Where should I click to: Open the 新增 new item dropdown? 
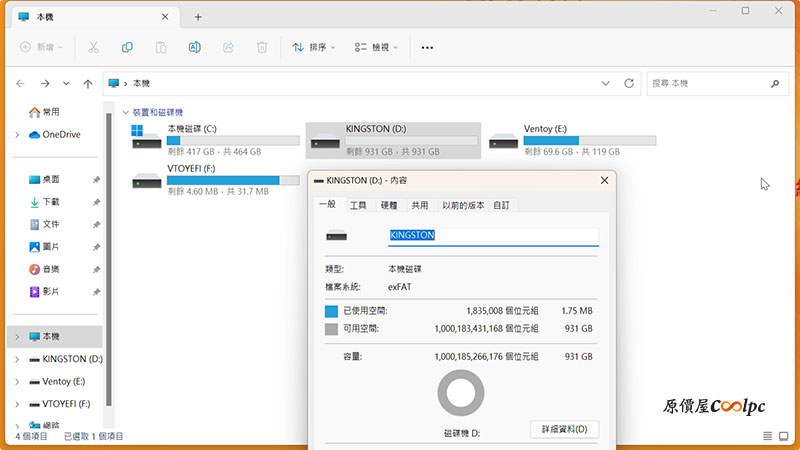coord(41,47)
